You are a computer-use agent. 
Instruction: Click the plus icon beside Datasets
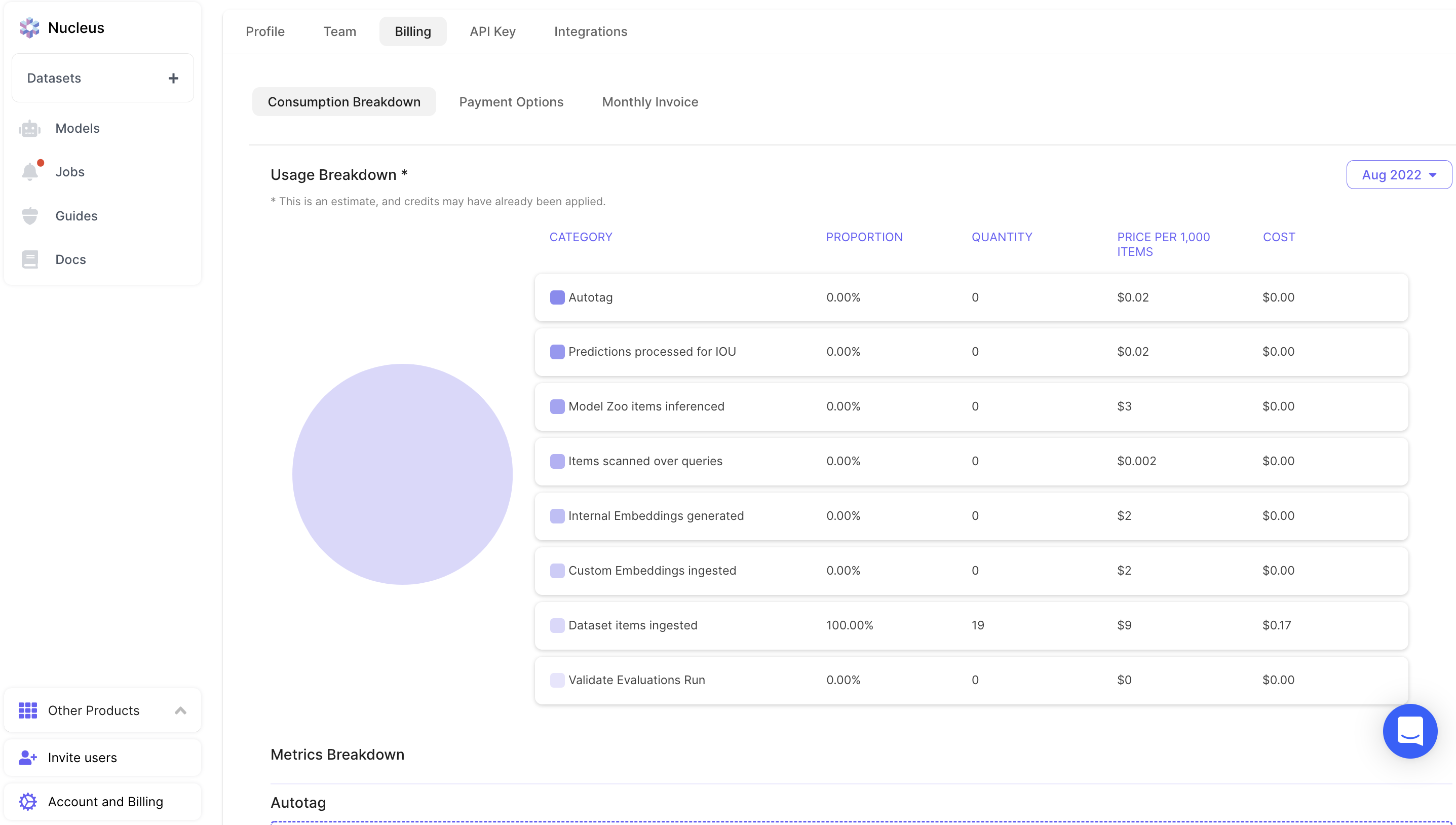click(173, 78)
